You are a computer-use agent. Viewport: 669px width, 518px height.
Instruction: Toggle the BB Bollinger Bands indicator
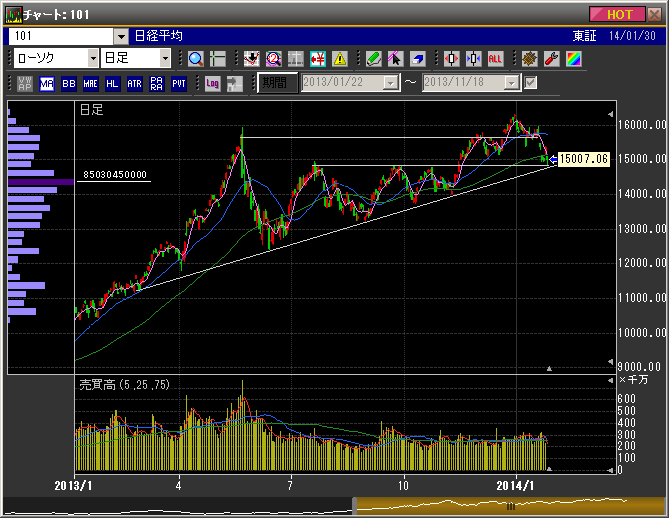point(69,83)
